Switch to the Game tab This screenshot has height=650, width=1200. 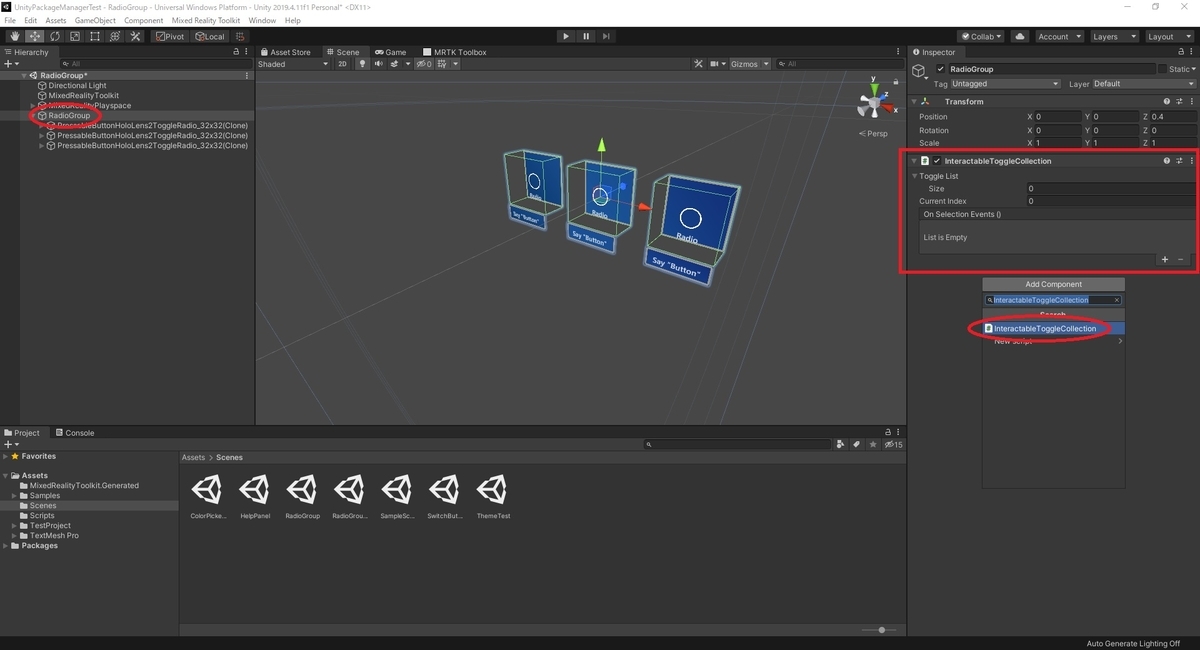(x=390, y=52)
